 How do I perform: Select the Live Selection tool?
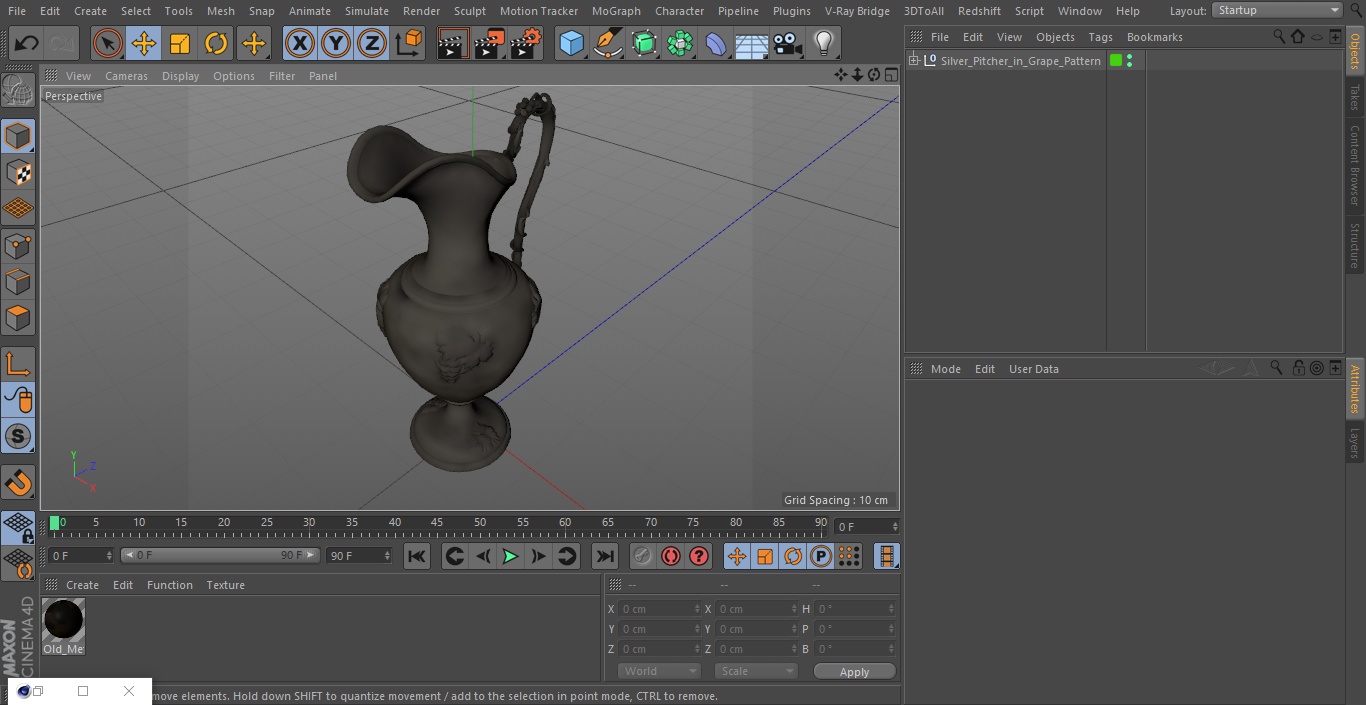click(108, 44)
